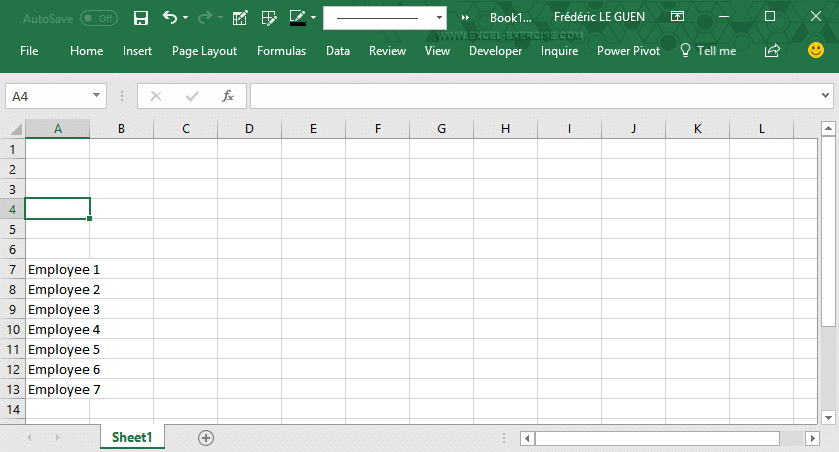Click the cell containing Employee 6

[57, 370]
